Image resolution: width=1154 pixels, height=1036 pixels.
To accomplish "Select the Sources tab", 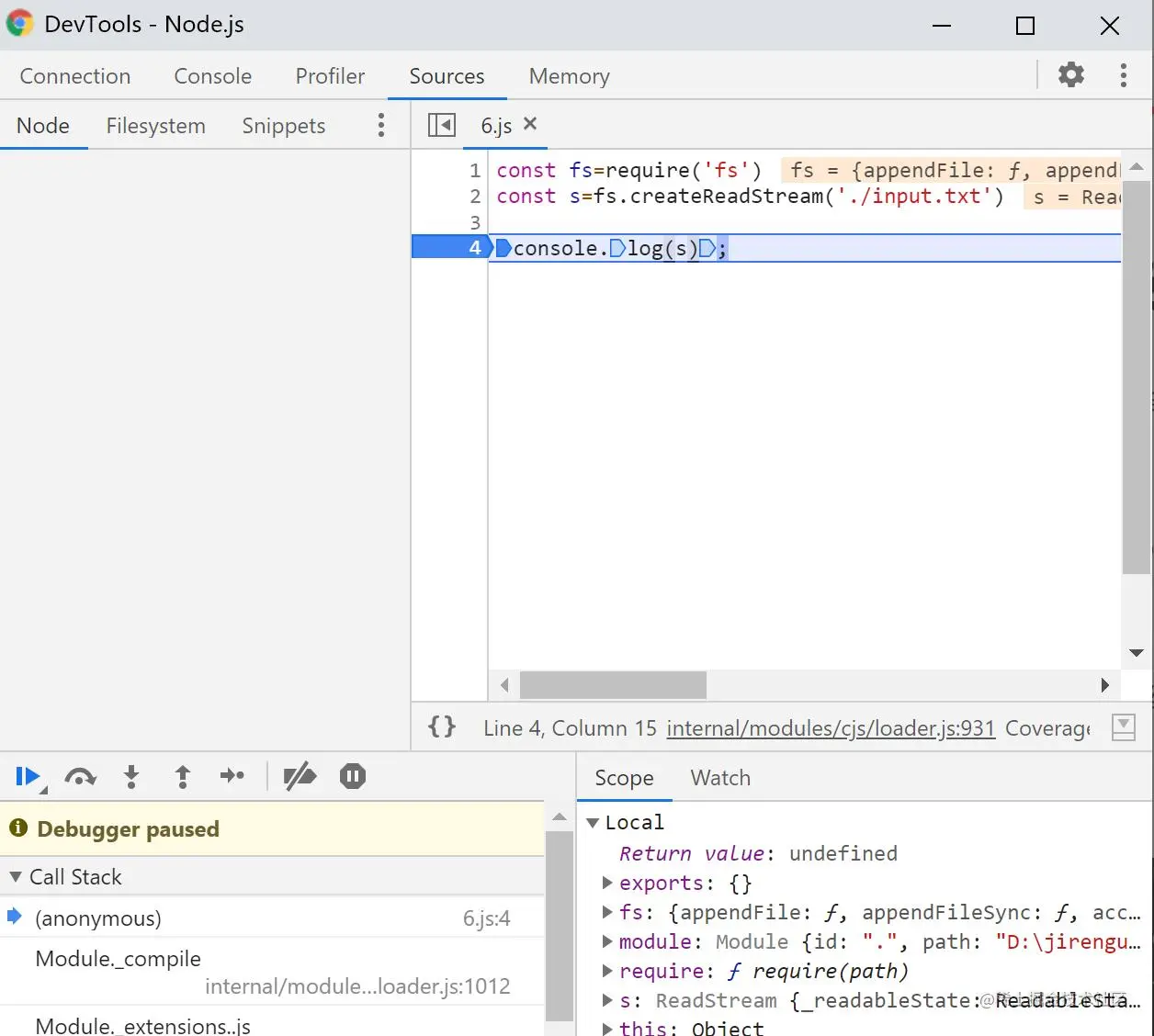I will click(x=447, y=76).
